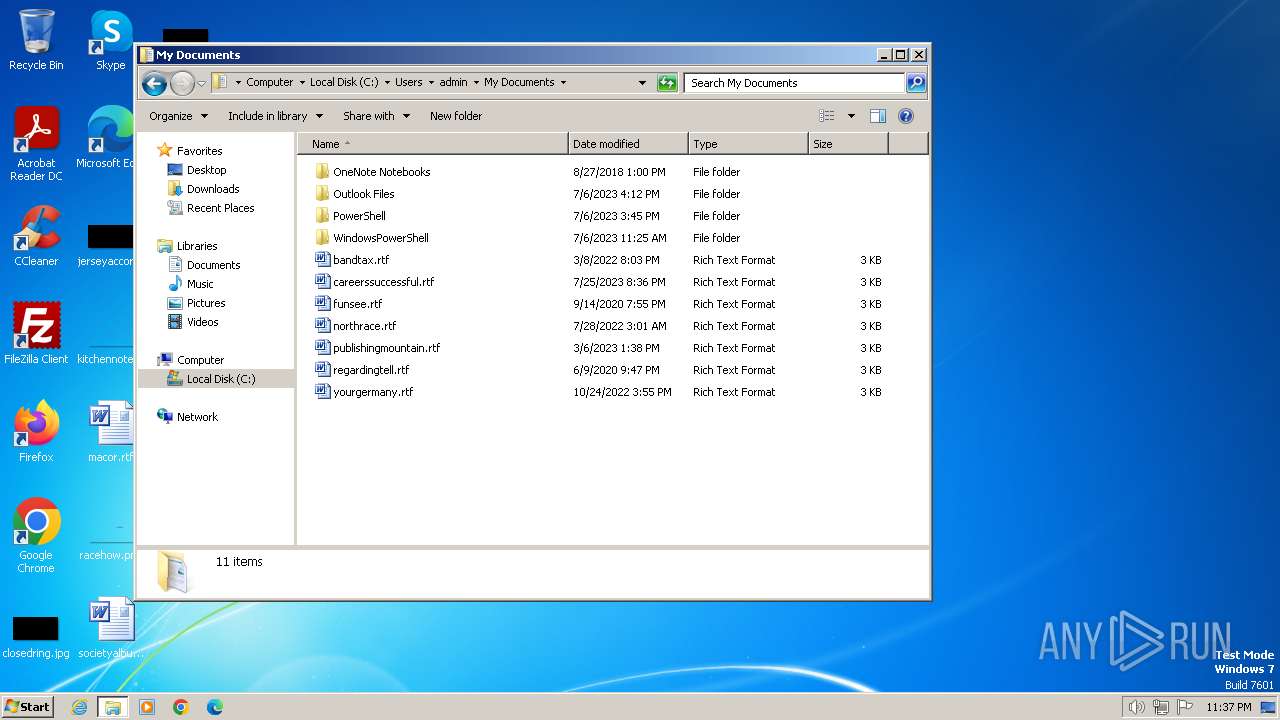1280x720 pixels.
Task: Launch FileZilla Client desktop shortcut
Action: [36, 334]
